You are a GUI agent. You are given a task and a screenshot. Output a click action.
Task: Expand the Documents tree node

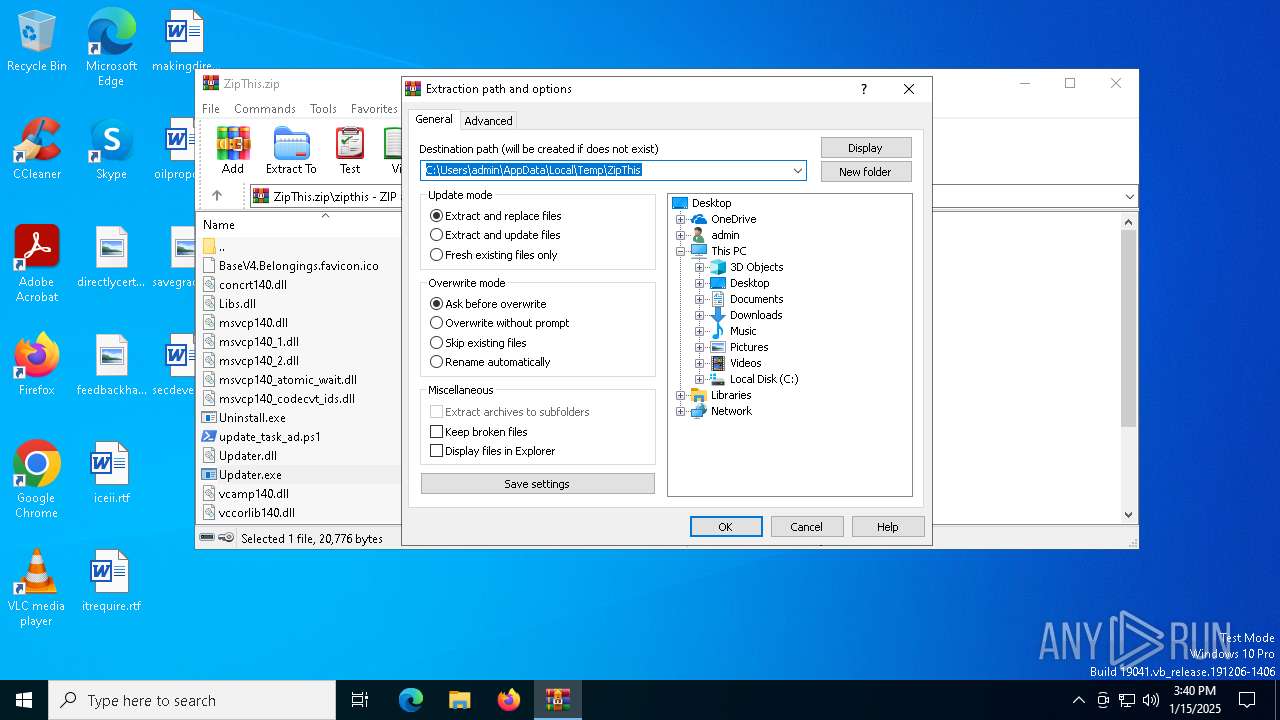click(700, 299)
